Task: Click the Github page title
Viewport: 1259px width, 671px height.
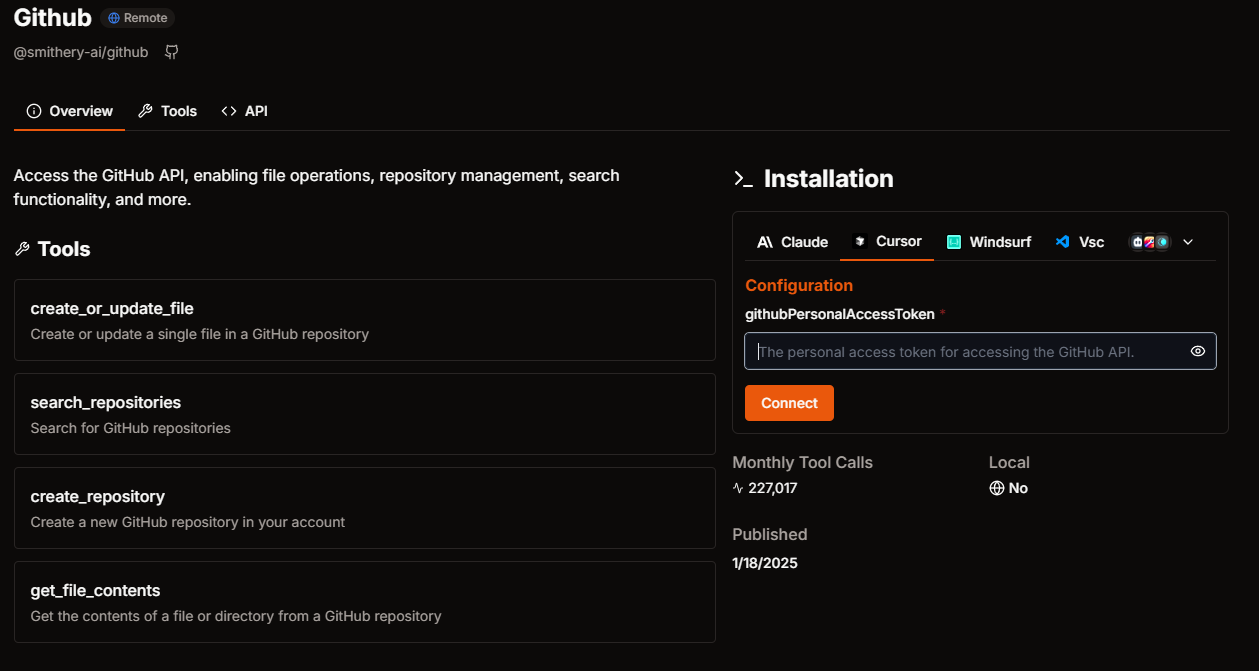Action: click(53, 18)
